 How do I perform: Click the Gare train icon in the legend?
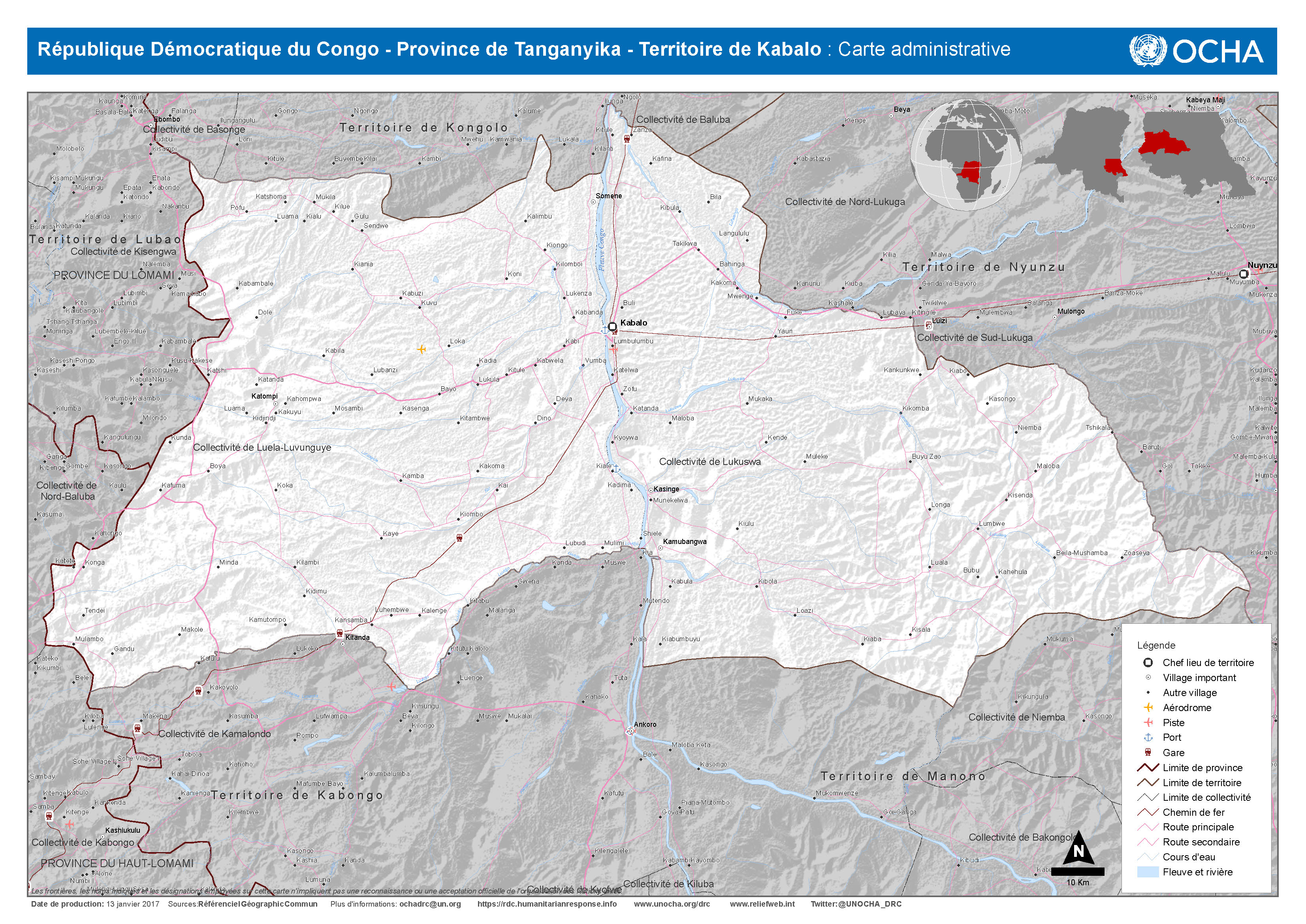[x=1148, y=752]
